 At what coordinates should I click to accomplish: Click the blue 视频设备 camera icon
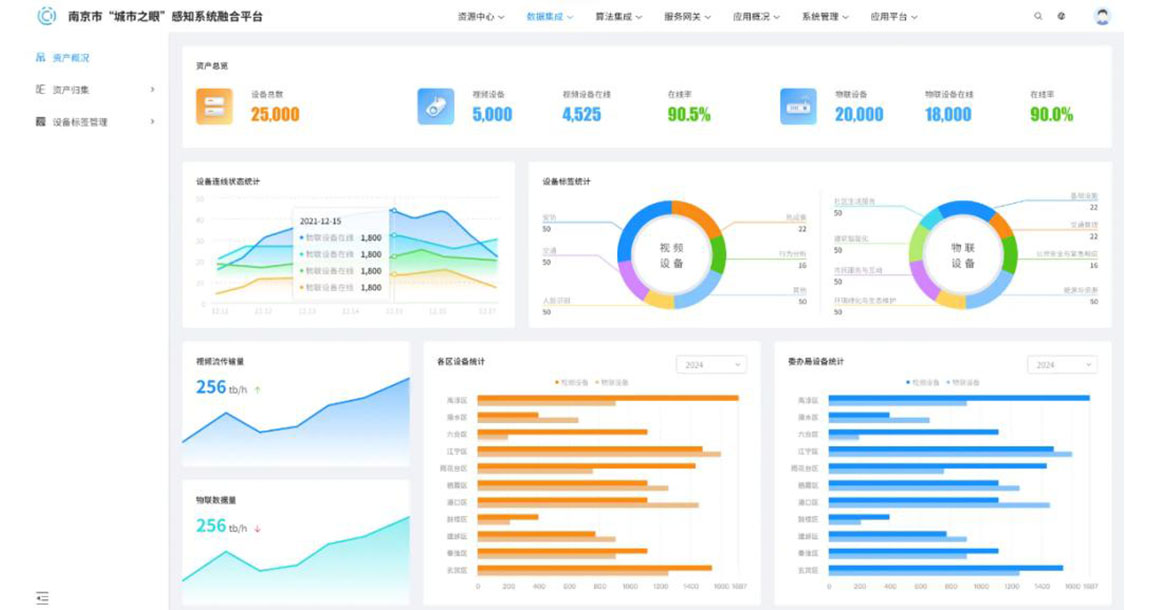[435, 106]
